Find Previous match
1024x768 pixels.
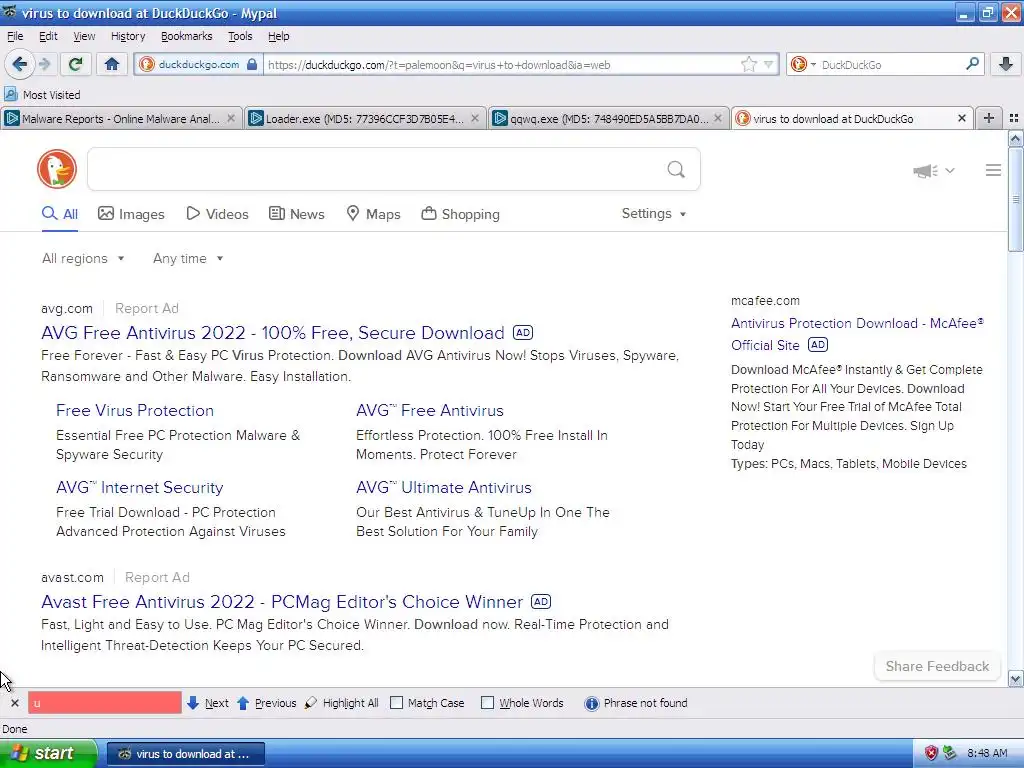click(266, 703)
